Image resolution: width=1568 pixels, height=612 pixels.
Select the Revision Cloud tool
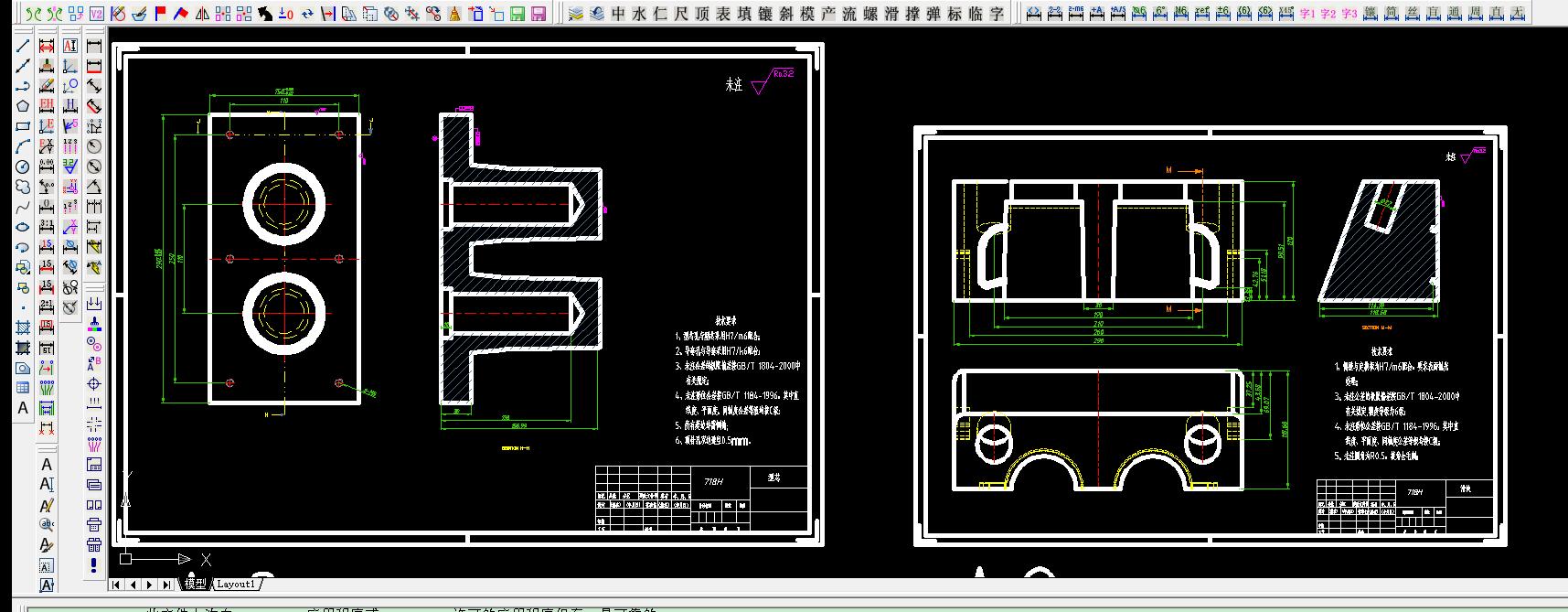pyautogui.click(x=23, y=187)
